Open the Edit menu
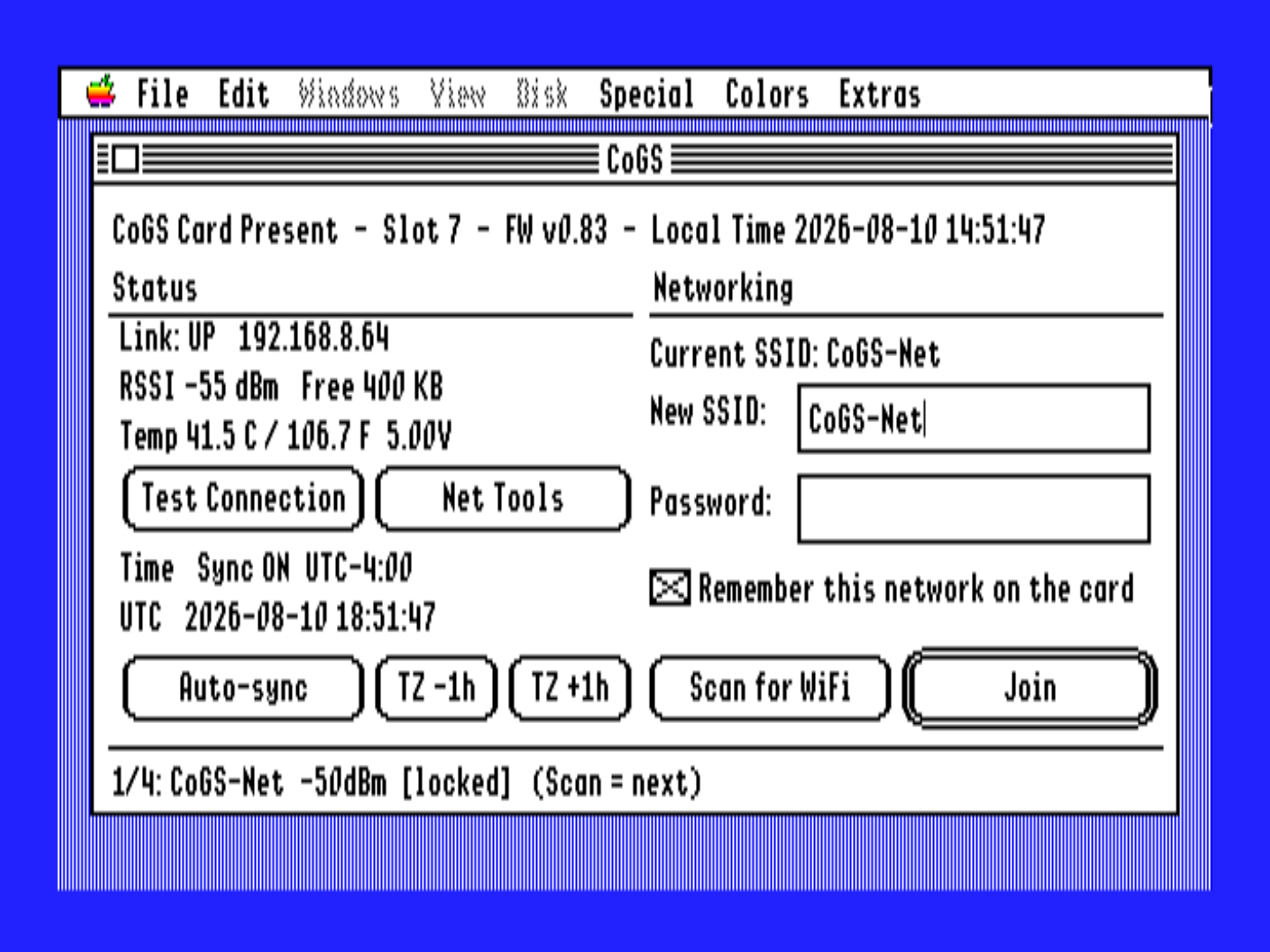This screenshot has height=952, width=1270. point(243,93)
